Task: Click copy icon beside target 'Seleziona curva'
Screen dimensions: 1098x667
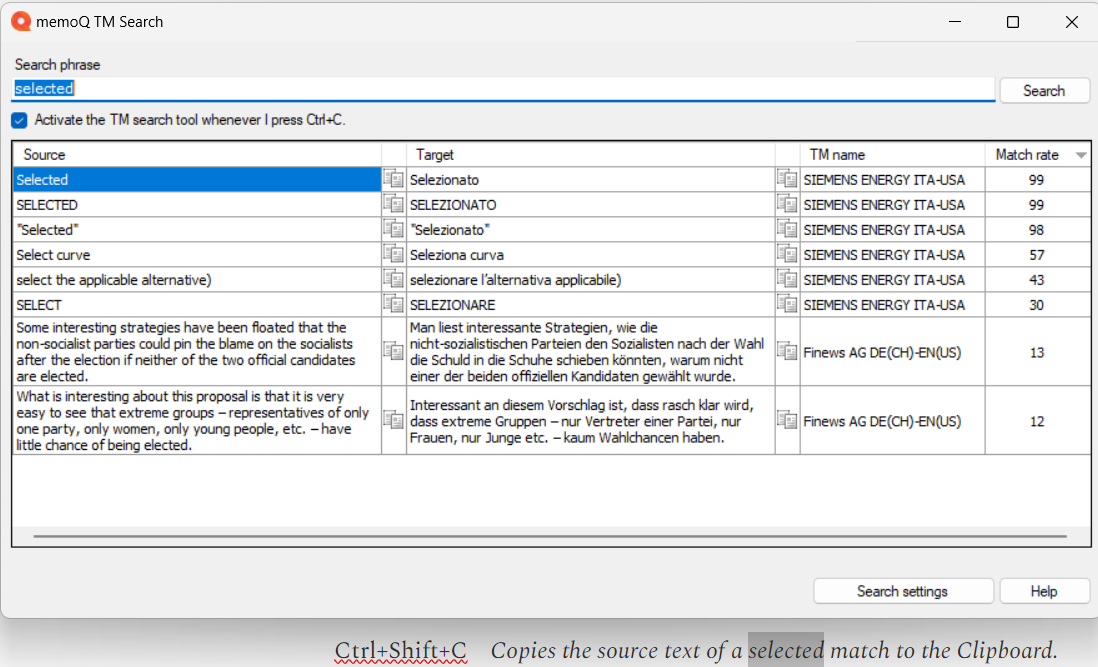Action: coord(787,254)
